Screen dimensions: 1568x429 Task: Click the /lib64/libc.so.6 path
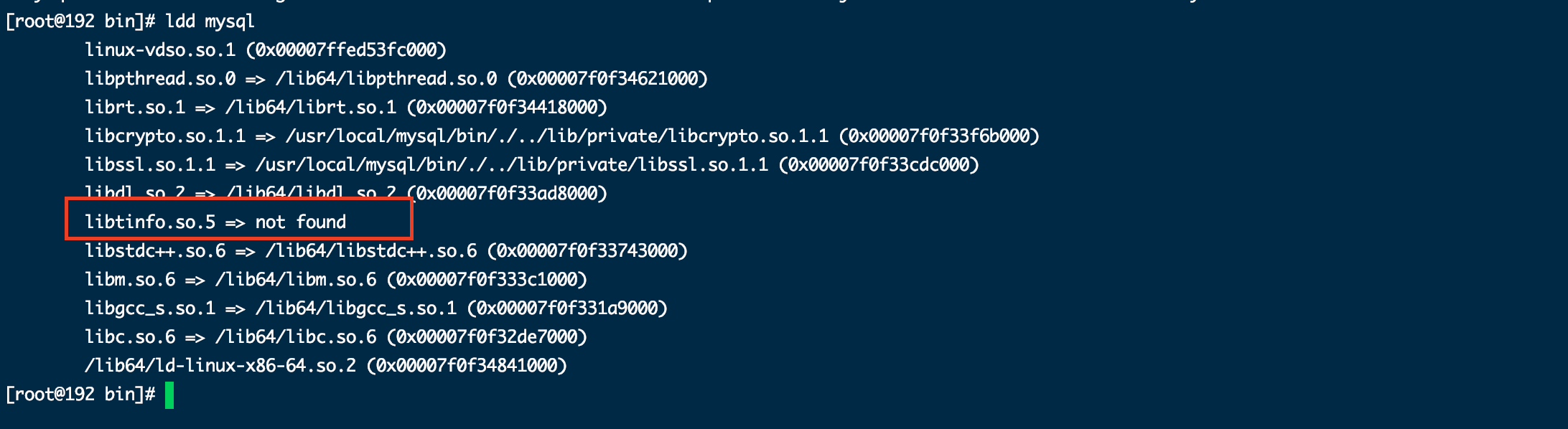tap(296, 337)
